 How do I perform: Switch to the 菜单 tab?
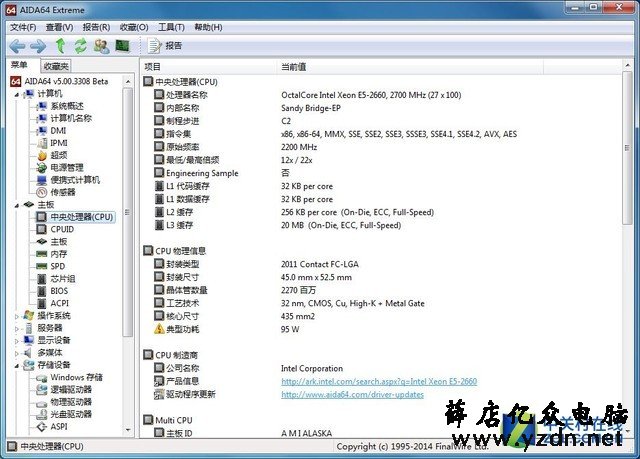pyautogui.click(x=19, y=65)
